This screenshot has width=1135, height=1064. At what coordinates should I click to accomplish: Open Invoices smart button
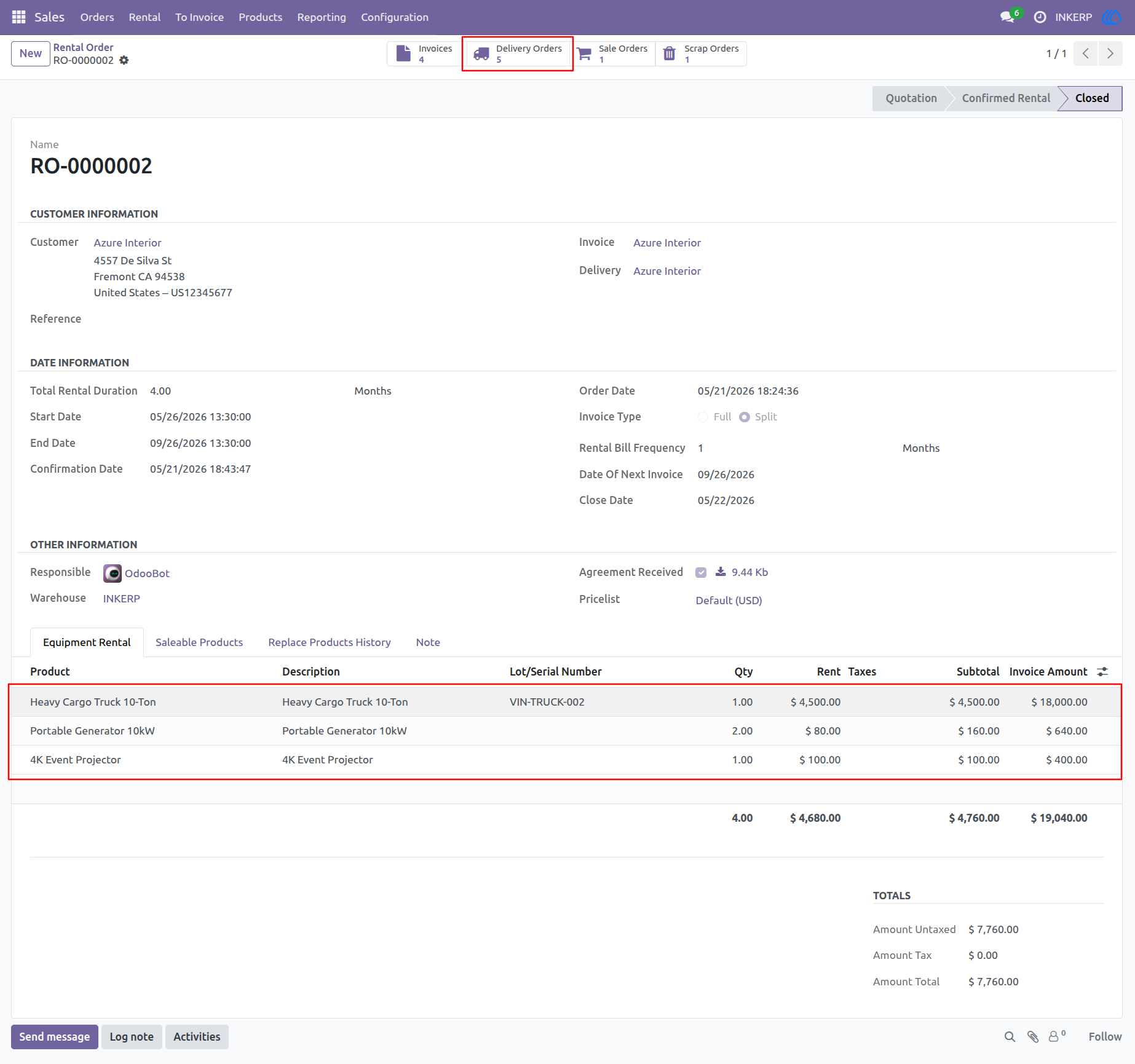pos(424,53)
